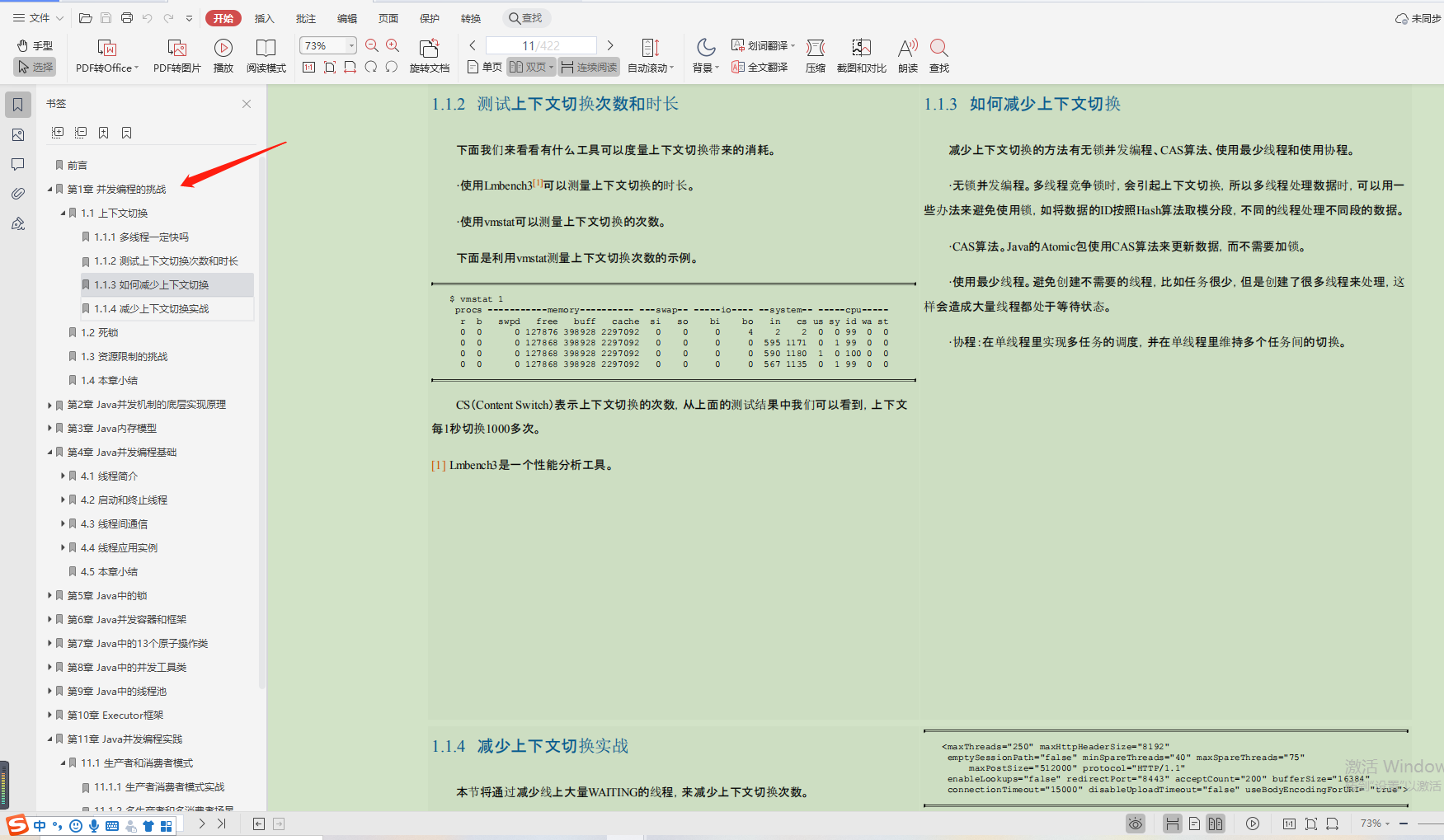
Task: Collapse the 第1章 并发编程的挑战 node
Action: (49, 189)
